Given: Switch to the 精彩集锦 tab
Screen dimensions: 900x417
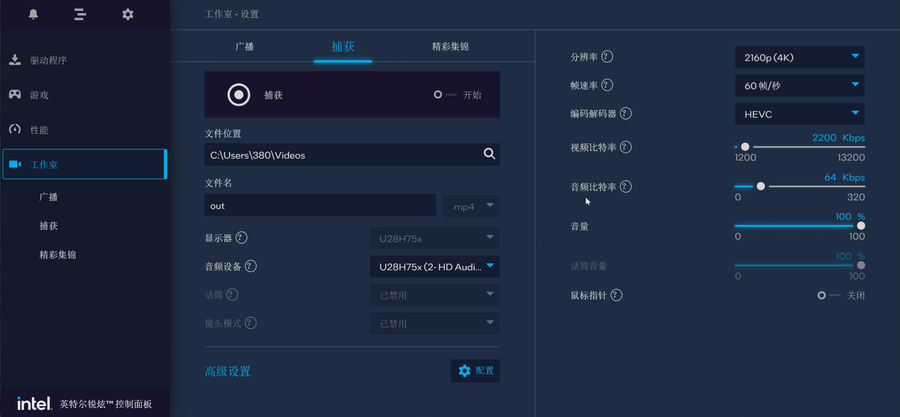Looking at the screenshot, I should tap(450, 47).
